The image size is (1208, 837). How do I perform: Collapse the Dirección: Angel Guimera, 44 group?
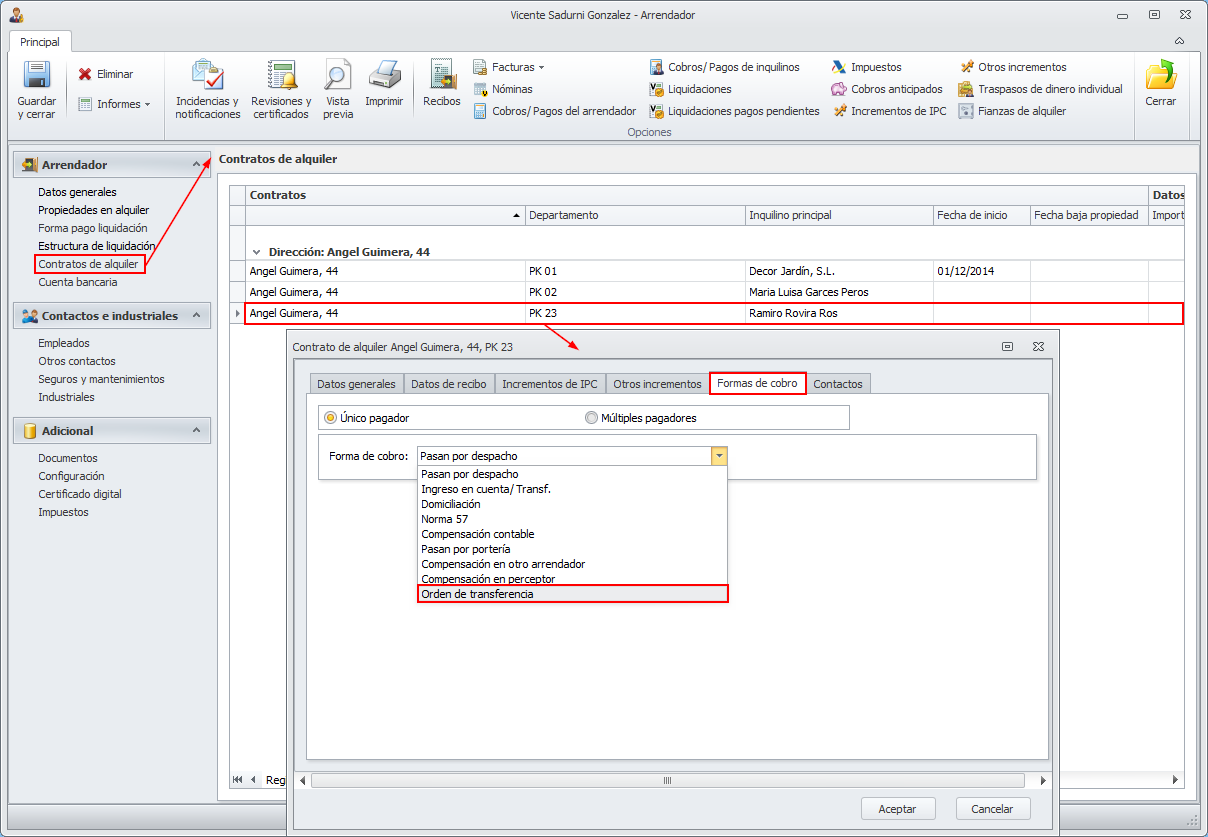tap(257, 253)
